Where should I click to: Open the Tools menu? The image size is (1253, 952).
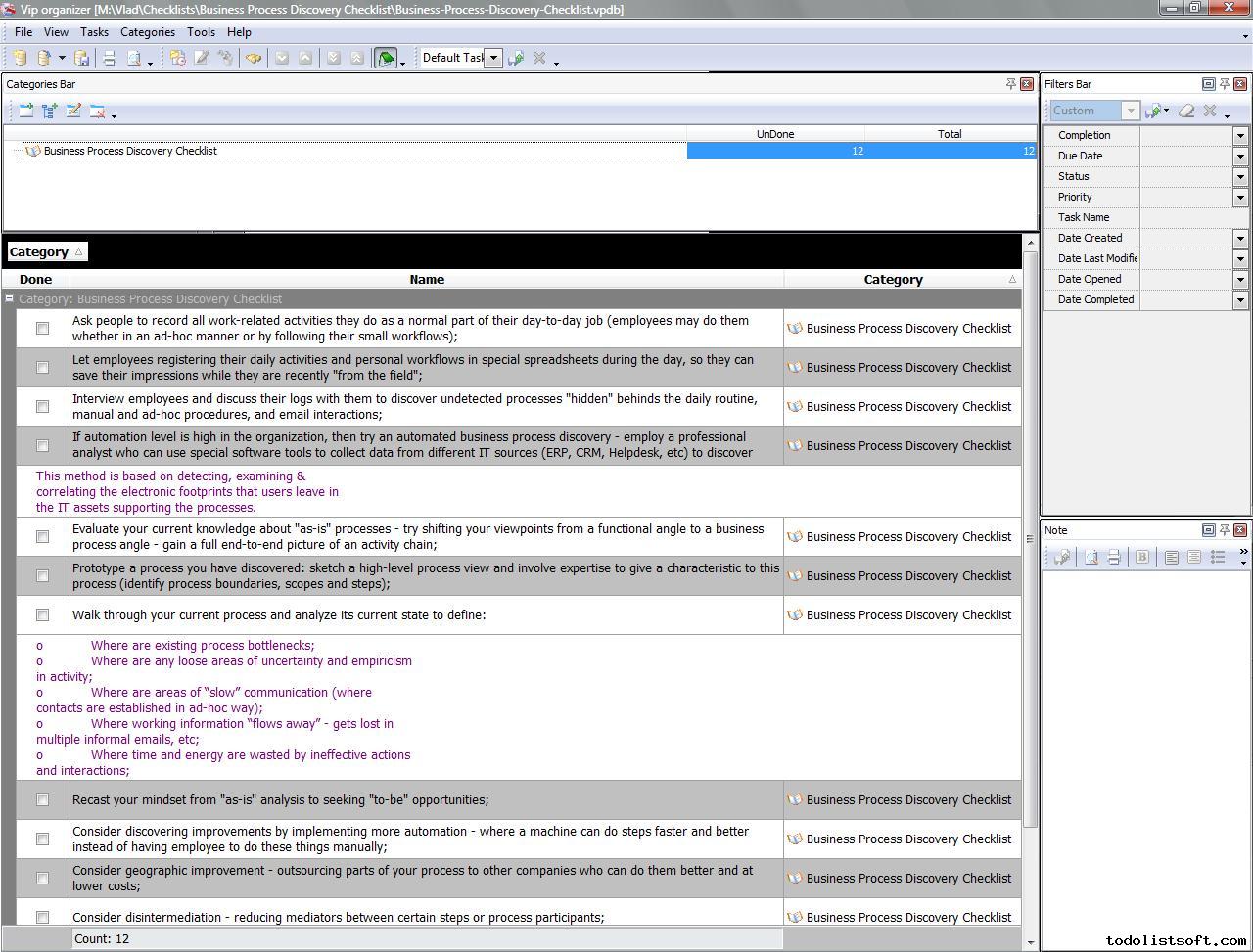pyautogui.click(x=201, y=32)
